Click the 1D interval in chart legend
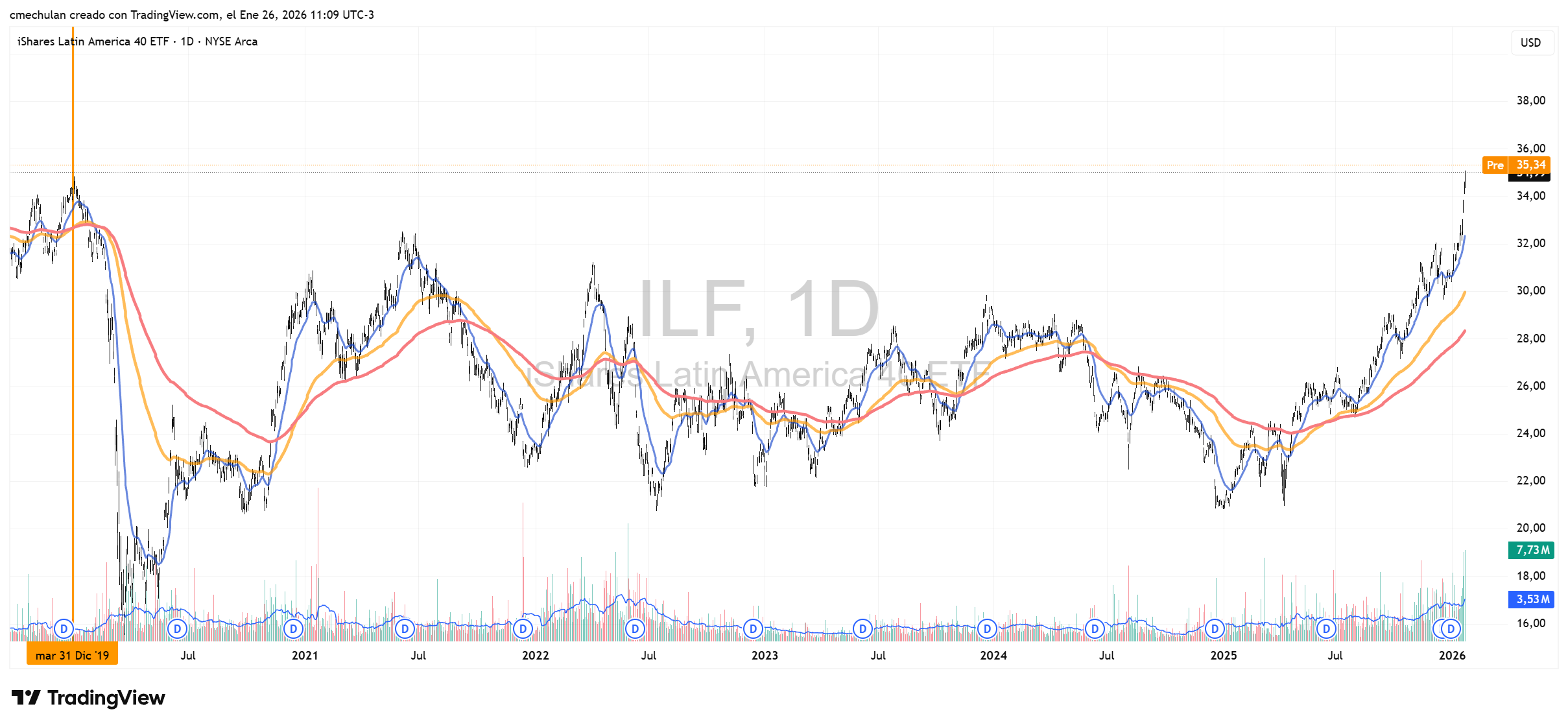 (x=187, y=42)
